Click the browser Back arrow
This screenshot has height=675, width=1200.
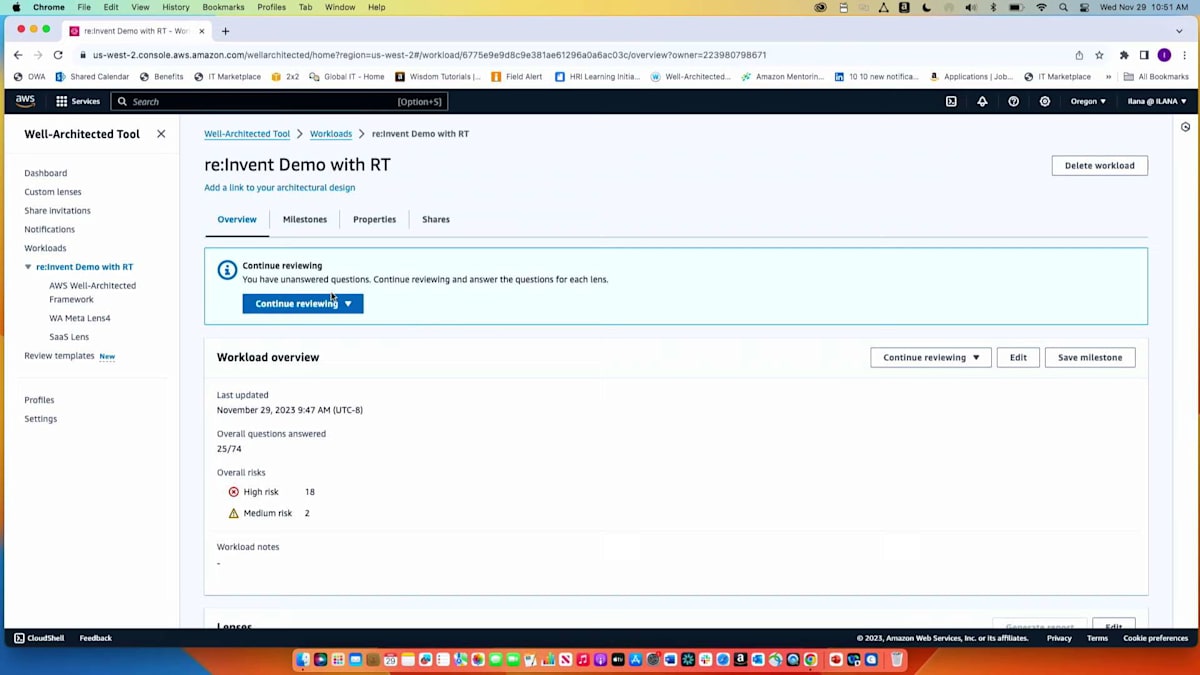pyautogui.click(x=18, y=55)
